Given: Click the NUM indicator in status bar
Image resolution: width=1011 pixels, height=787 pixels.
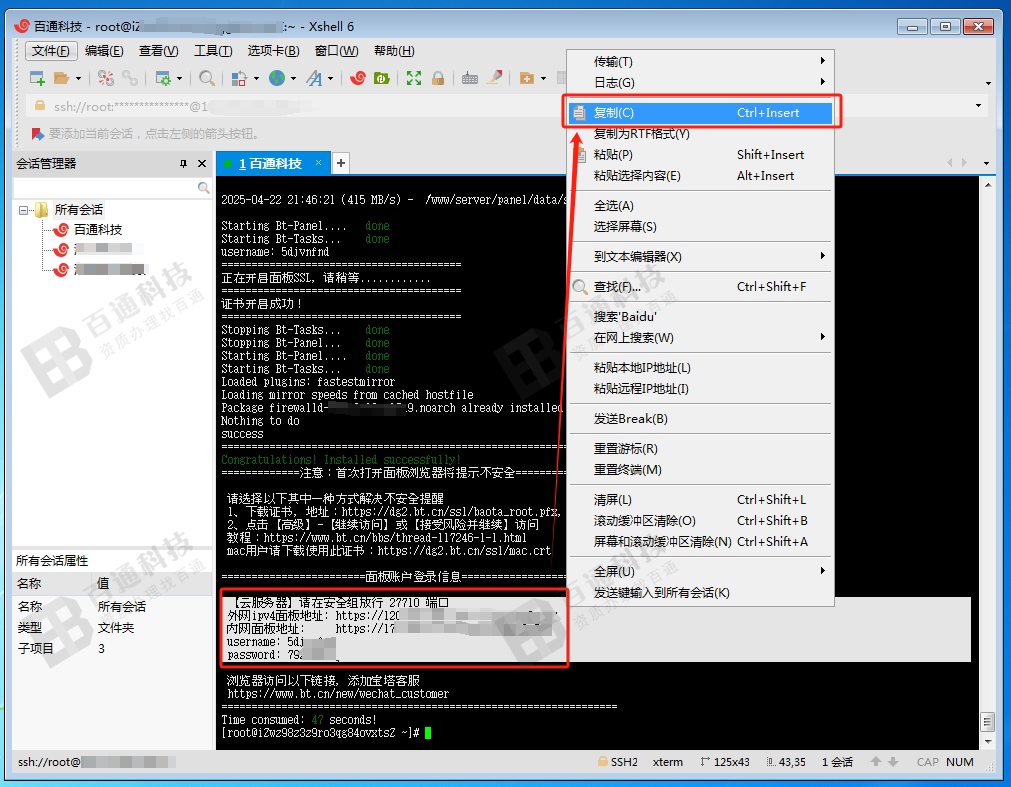Looking at the screenshot, I should [959, 762].
